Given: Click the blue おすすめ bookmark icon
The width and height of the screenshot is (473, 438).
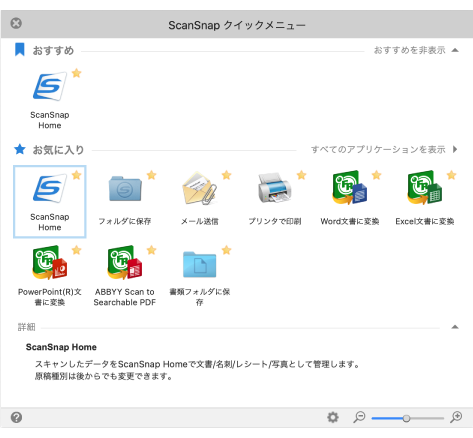Looking at the screenshot, I should tap(20, 49).
